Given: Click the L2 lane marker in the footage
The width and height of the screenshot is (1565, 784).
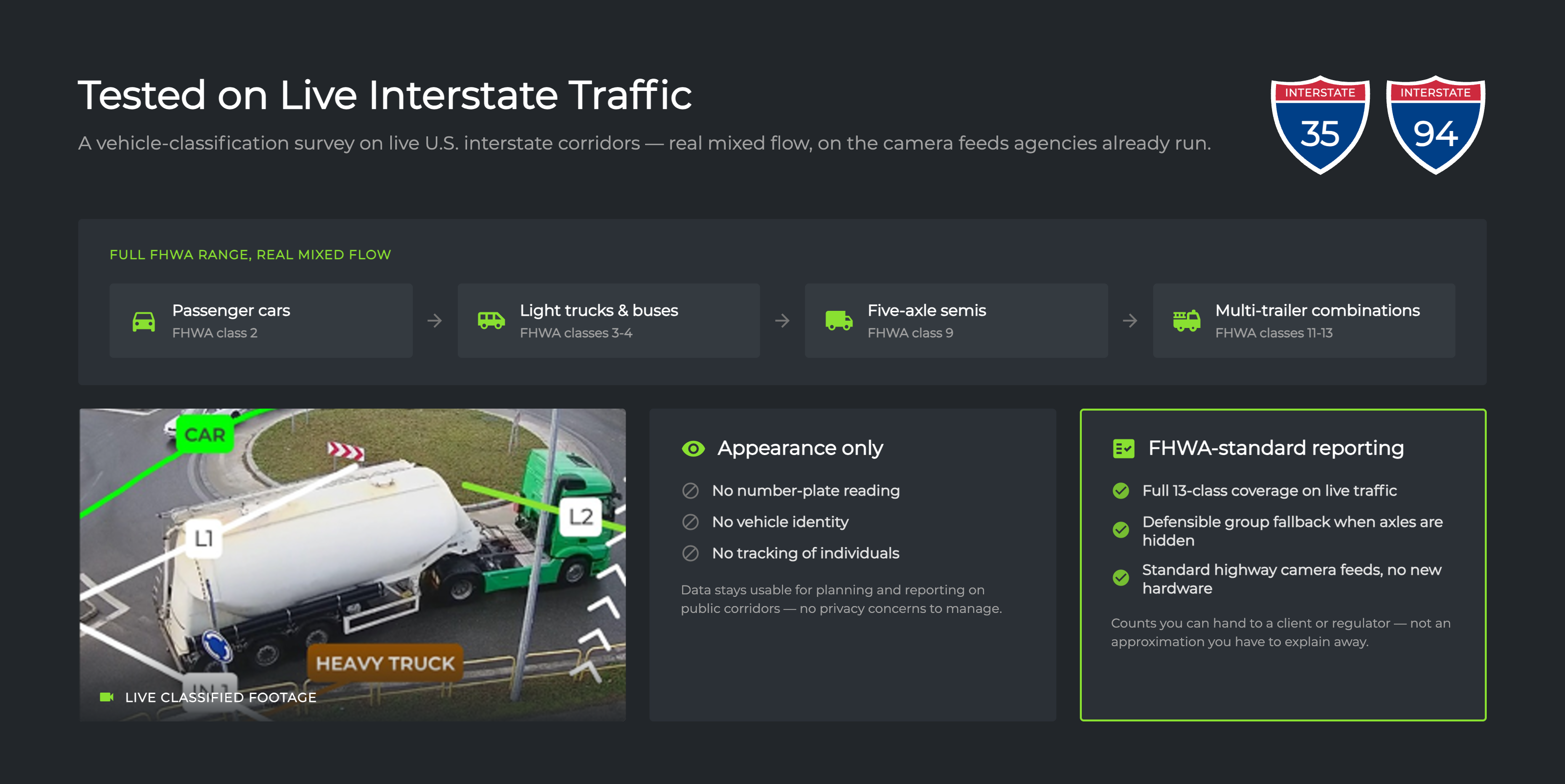Looking at the screenshot, I should click(581, 517).
